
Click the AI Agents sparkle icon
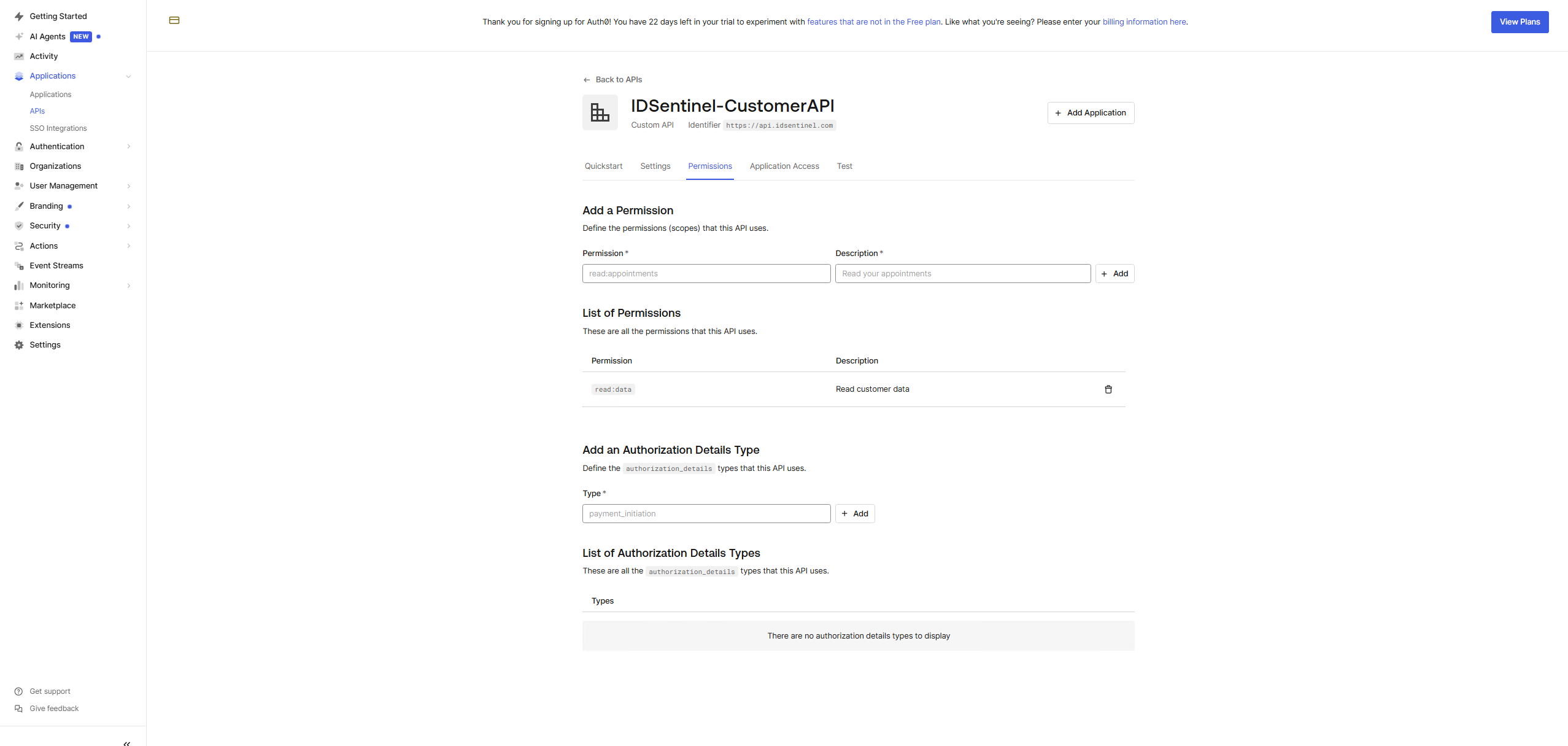click(x=19, y=36)
